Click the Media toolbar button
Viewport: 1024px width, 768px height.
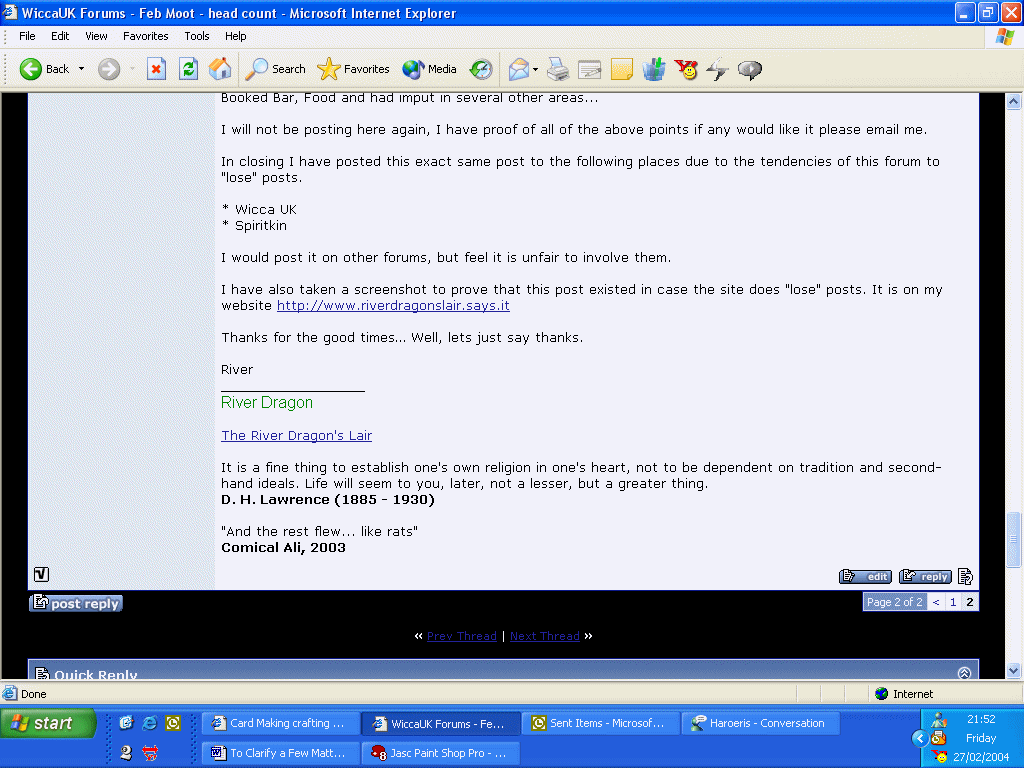point(430,69)
